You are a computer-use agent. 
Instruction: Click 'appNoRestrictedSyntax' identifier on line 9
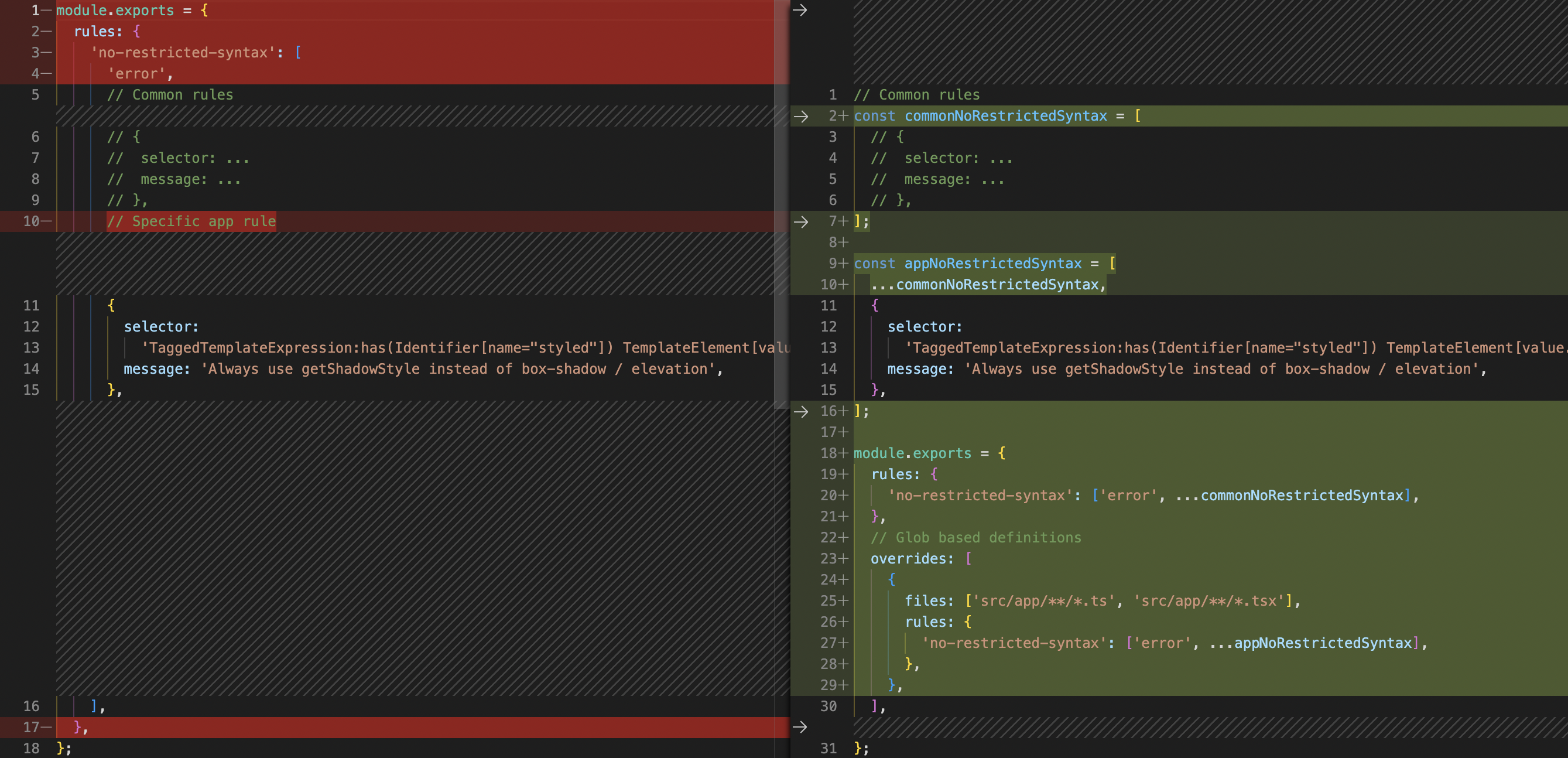[x=992, y=264]
